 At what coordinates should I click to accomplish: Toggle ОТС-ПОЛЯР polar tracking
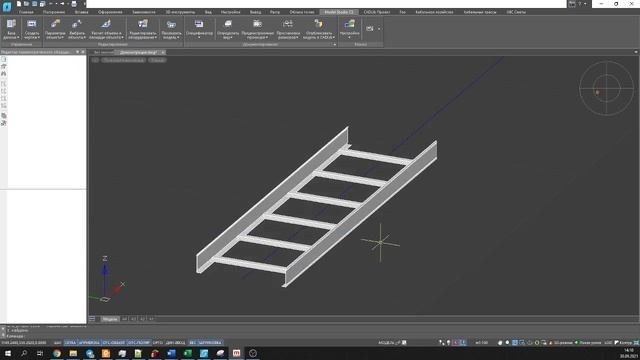139,342
